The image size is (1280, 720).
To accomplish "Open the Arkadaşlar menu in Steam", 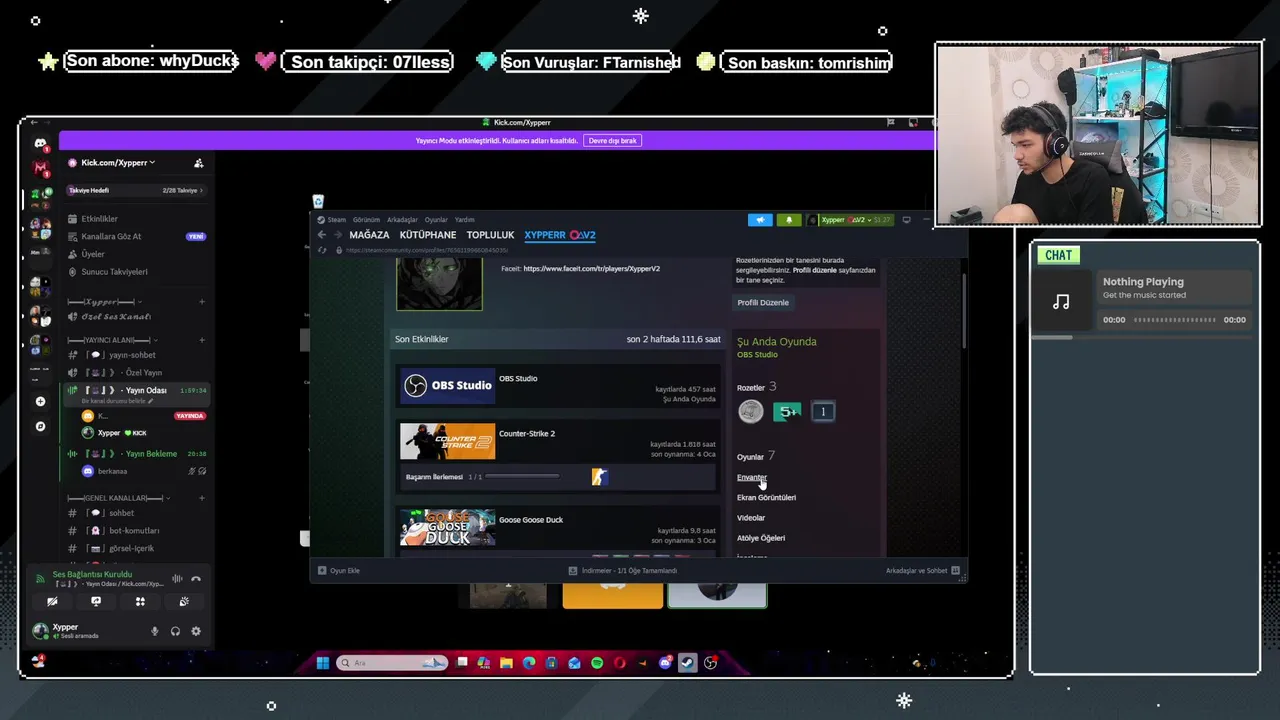I will pyautogui.click(x=402, y=220).
